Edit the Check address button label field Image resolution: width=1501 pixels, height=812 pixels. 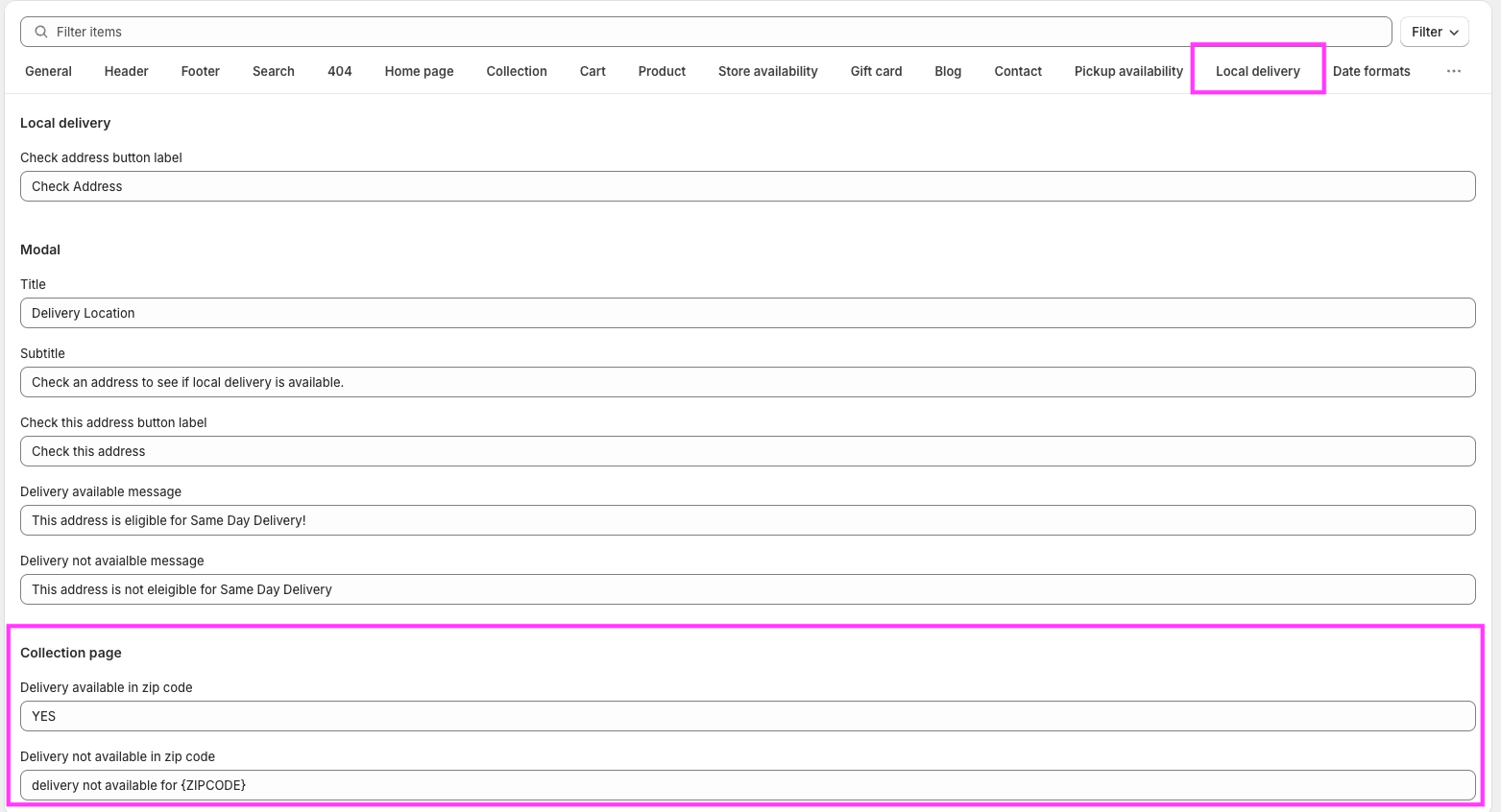pos(747,186)
